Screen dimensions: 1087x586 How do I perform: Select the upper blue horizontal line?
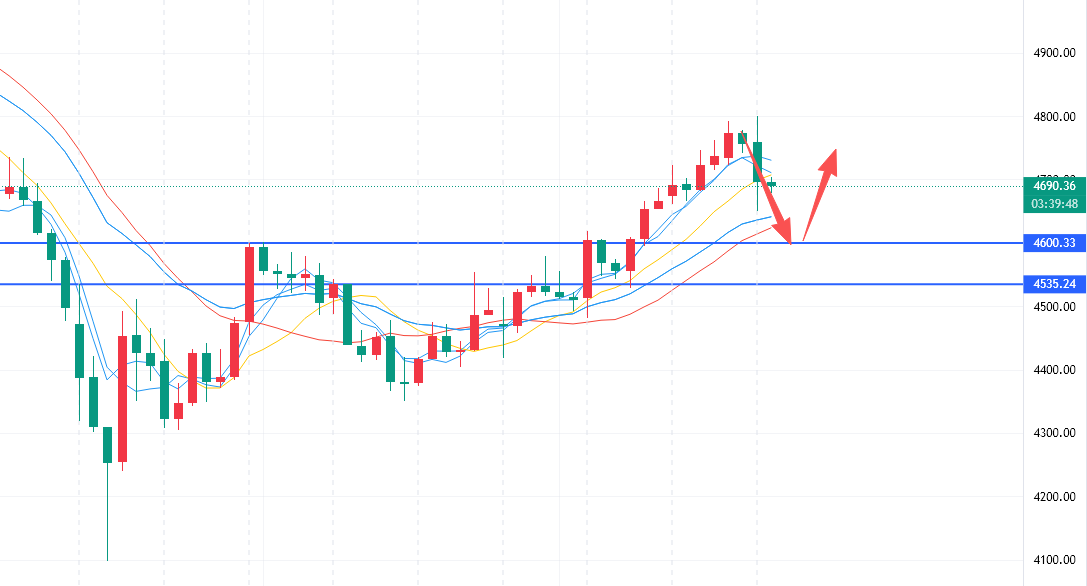point(400,243)
